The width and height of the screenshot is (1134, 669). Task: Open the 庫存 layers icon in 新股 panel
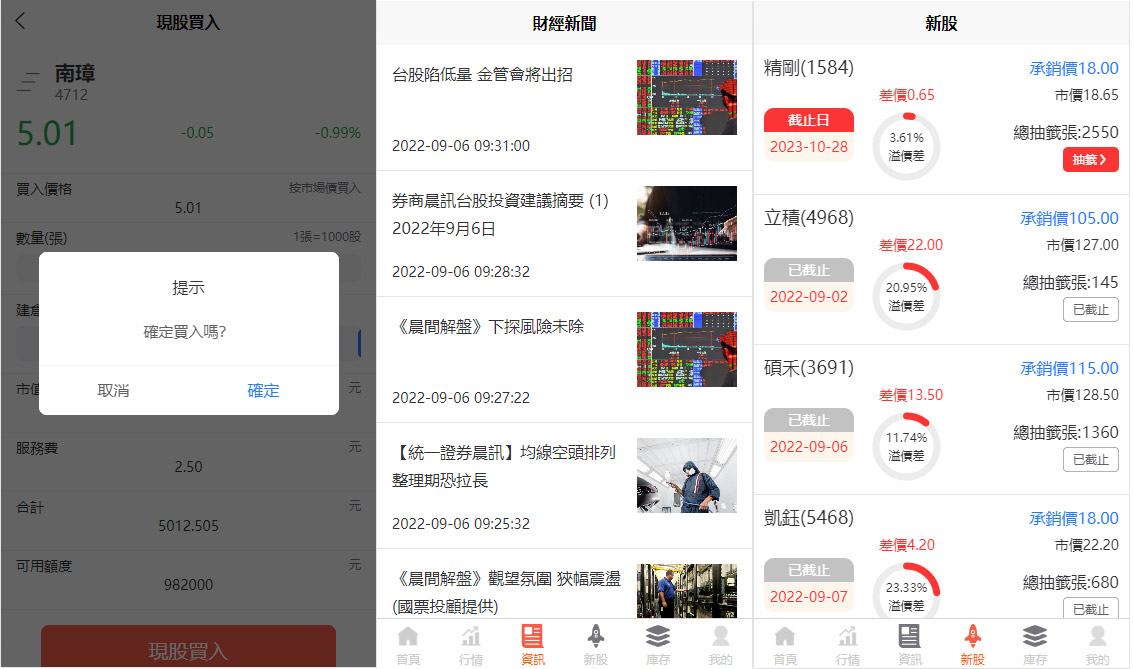[1035, 645]
